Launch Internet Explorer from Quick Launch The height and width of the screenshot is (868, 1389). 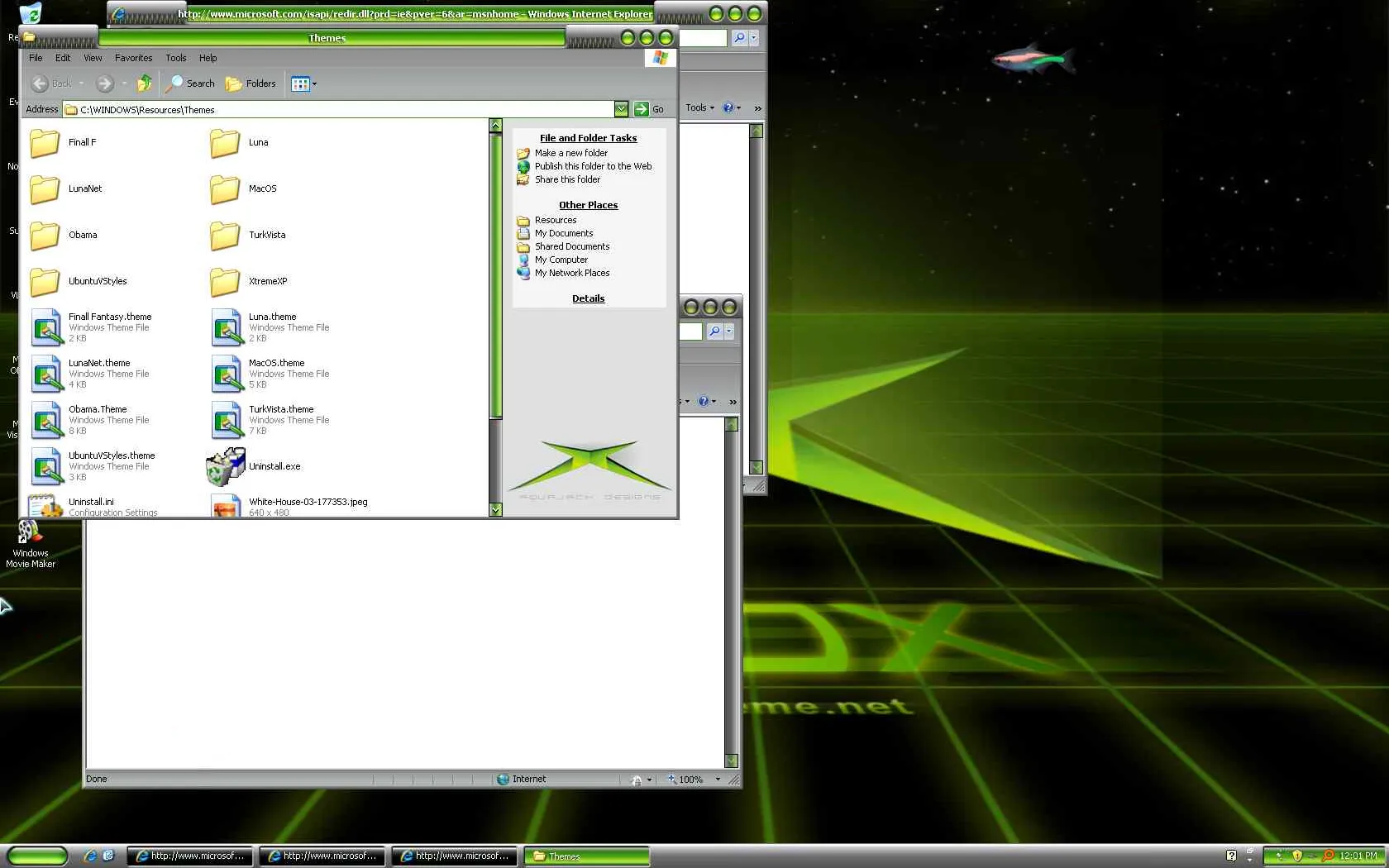pos(90,856)
